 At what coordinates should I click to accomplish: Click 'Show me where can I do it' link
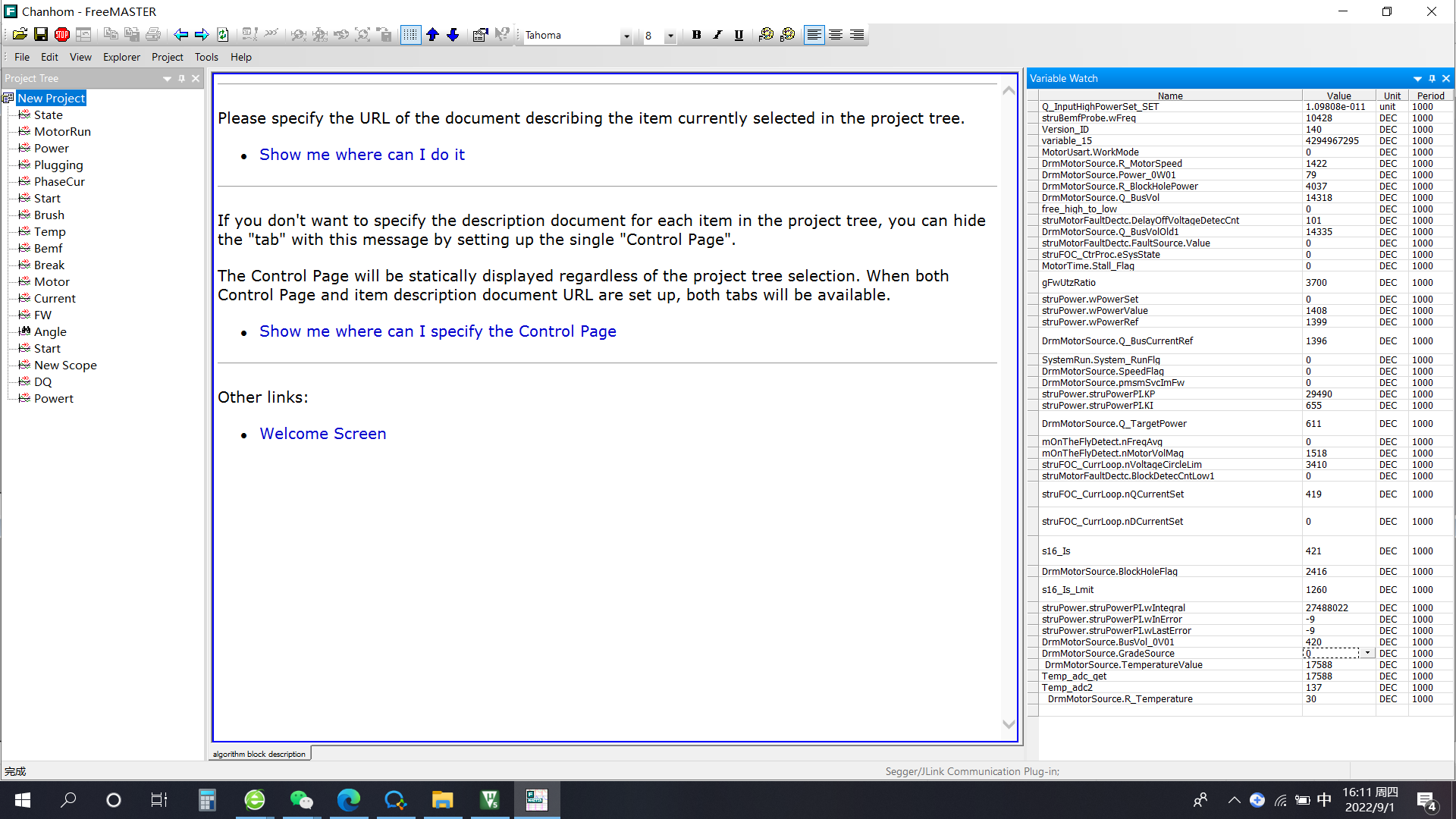(362, 155)
